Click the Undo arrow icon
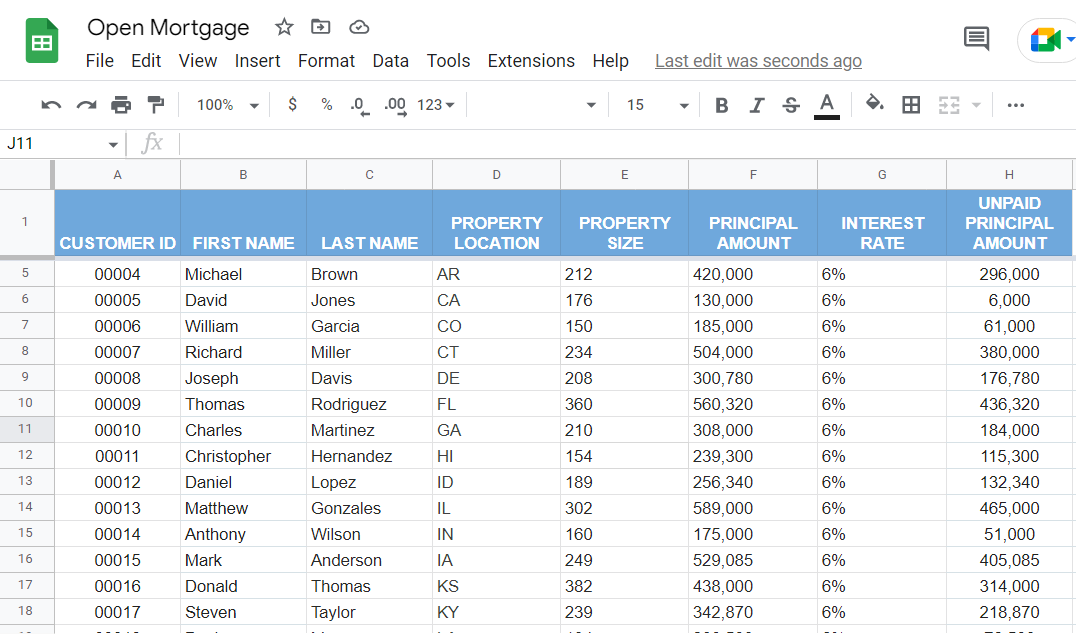 point(51,105)
